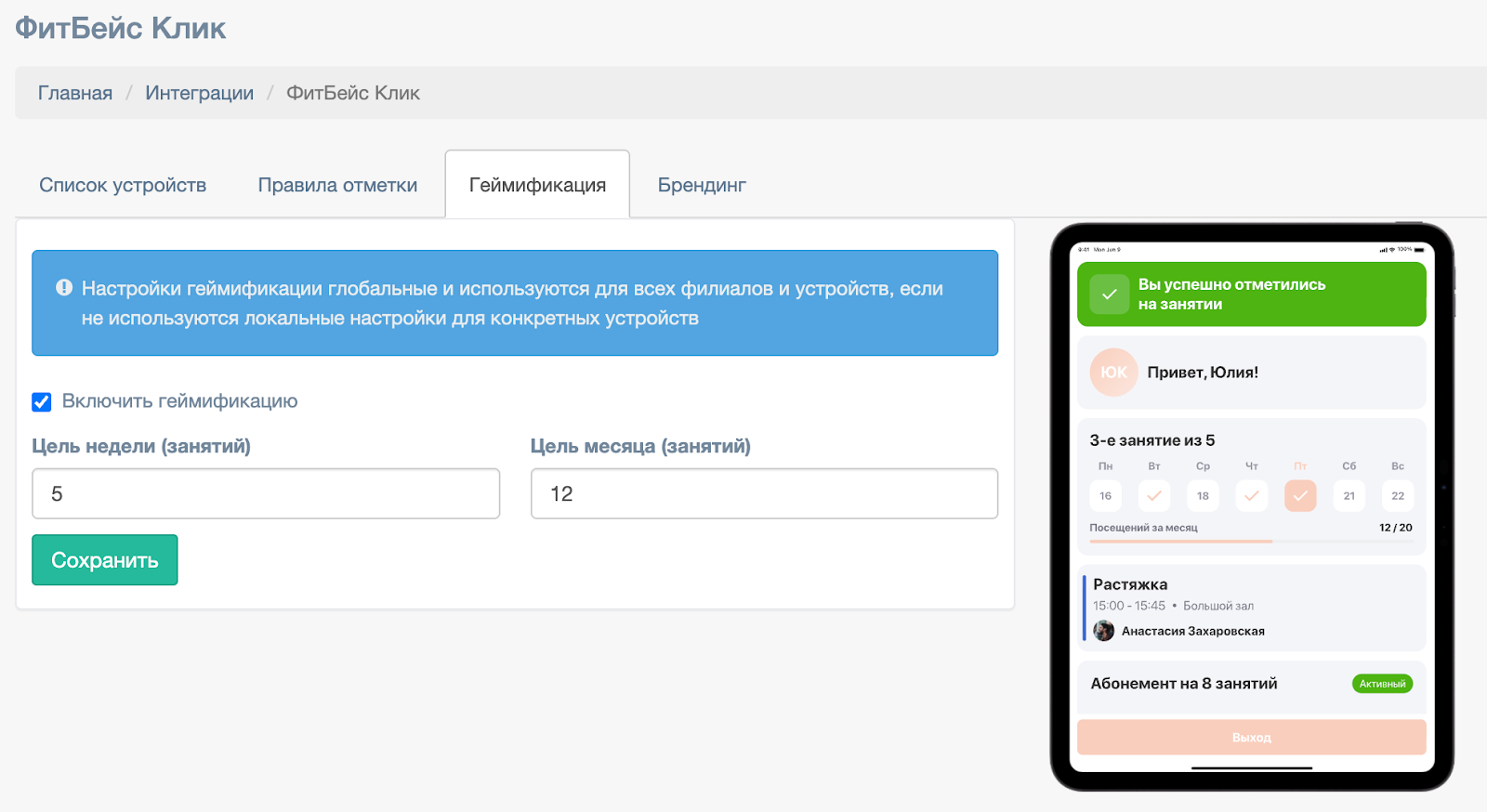Click the Вы успешно отметились banner text

click(1231, 294)
